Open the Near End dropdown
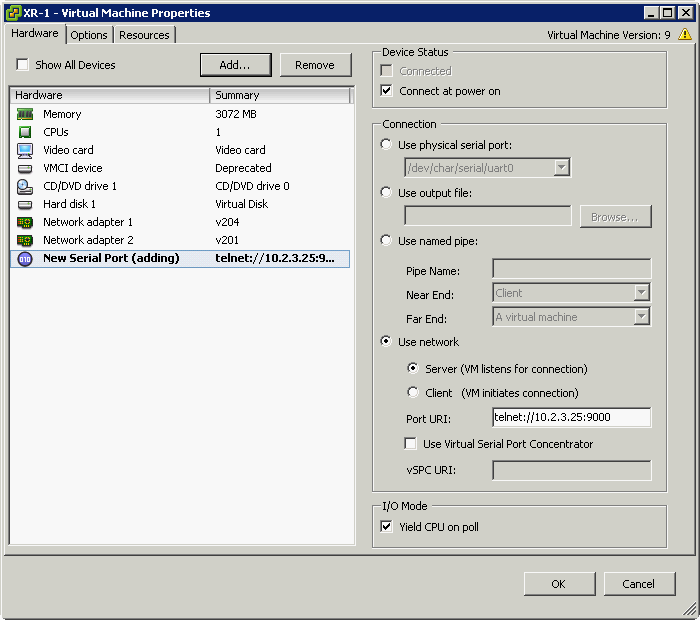The image size is (700, 620). pos(642,293)
